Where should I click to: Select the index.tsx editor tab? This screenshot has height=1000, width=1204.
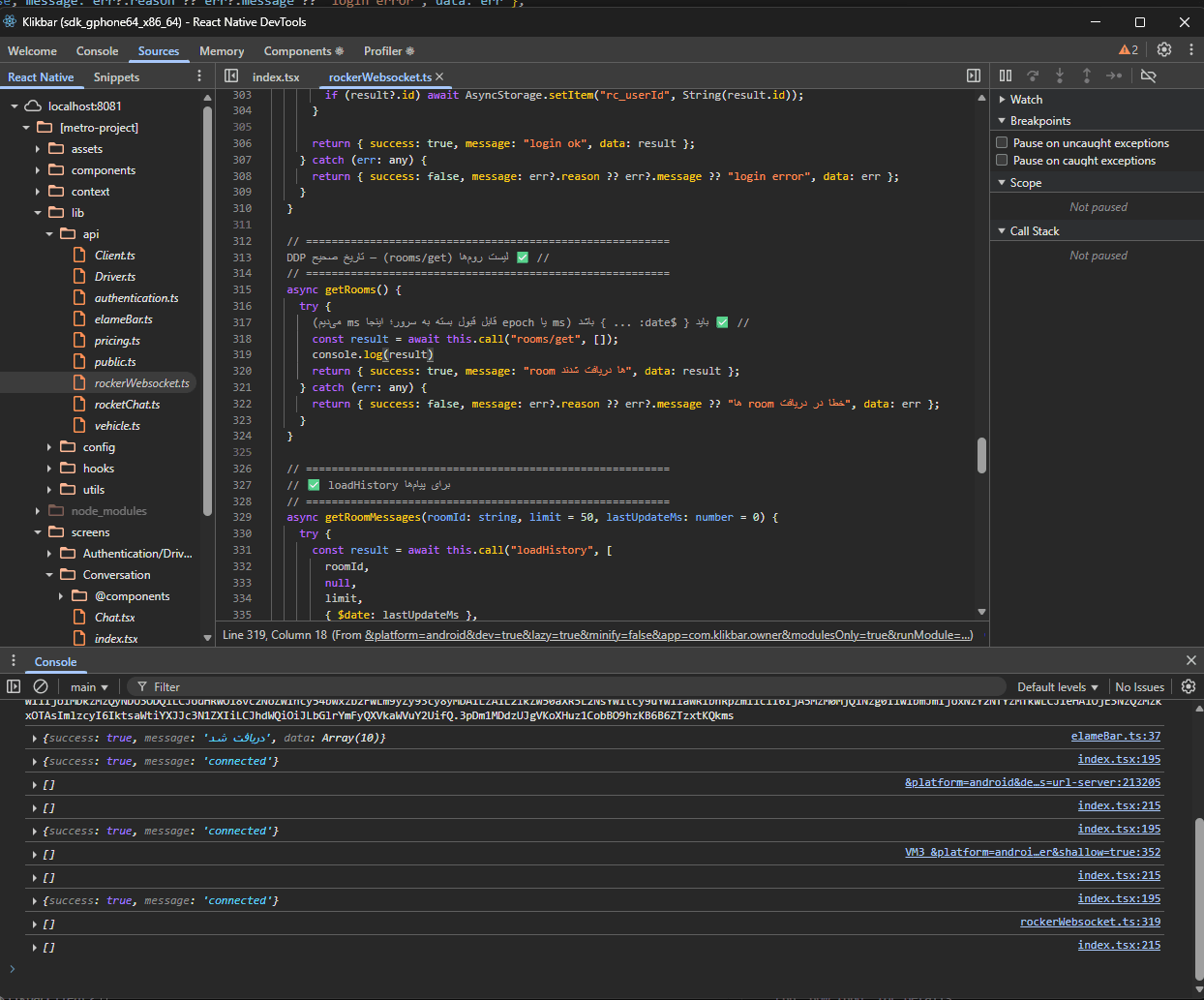click(276, 76)
